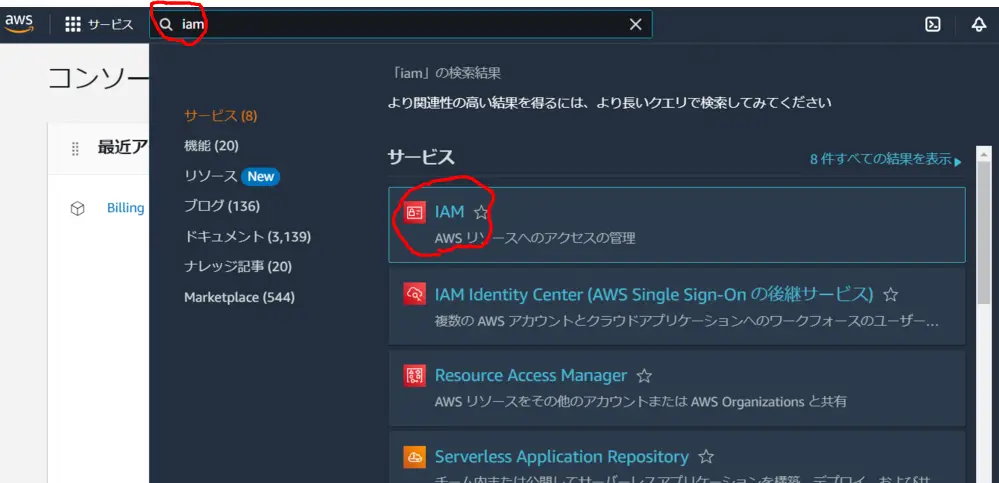This screenshot has height=483, width=999.
Task: Select the ブログ (136) category
Action: click(222, 206)
